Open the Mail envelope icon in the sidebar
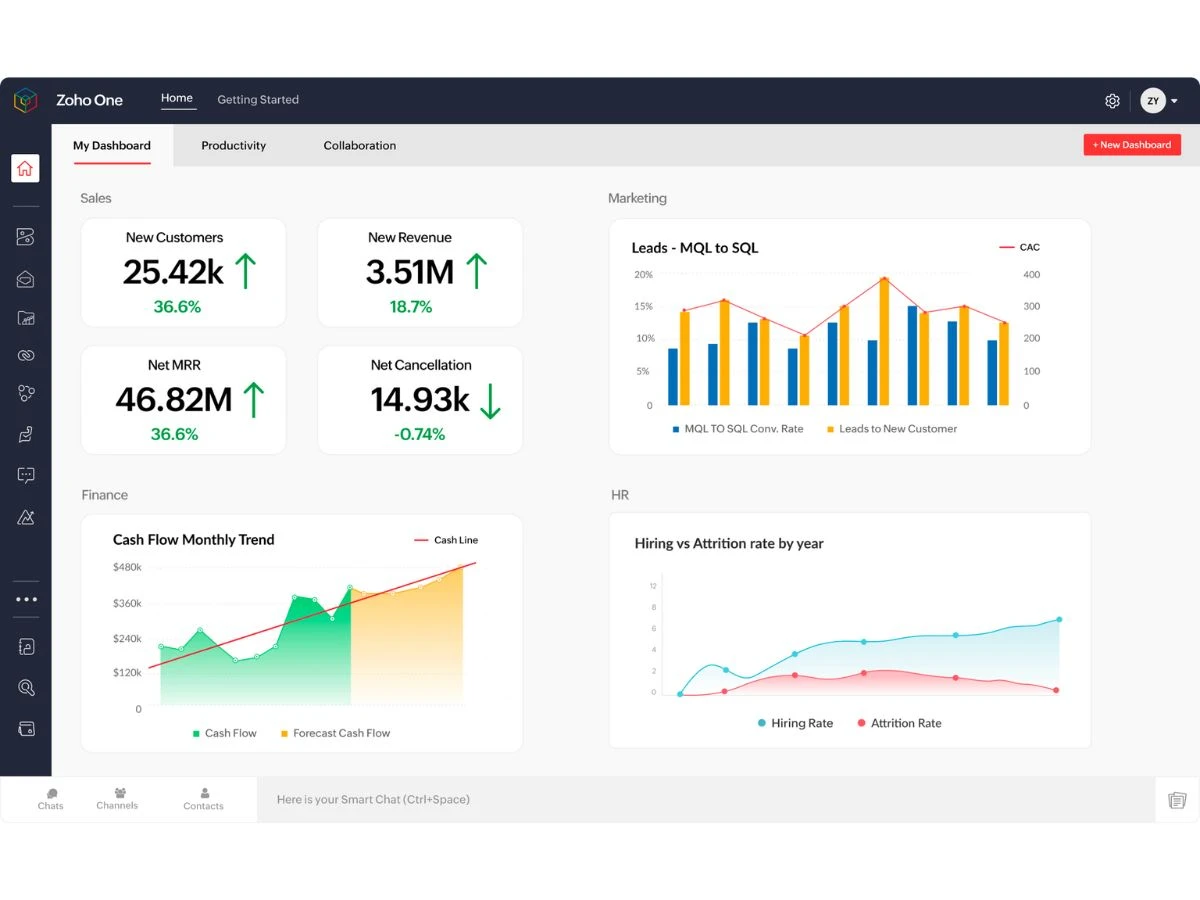Screen dimensions: 1200x900 [26, 280]
